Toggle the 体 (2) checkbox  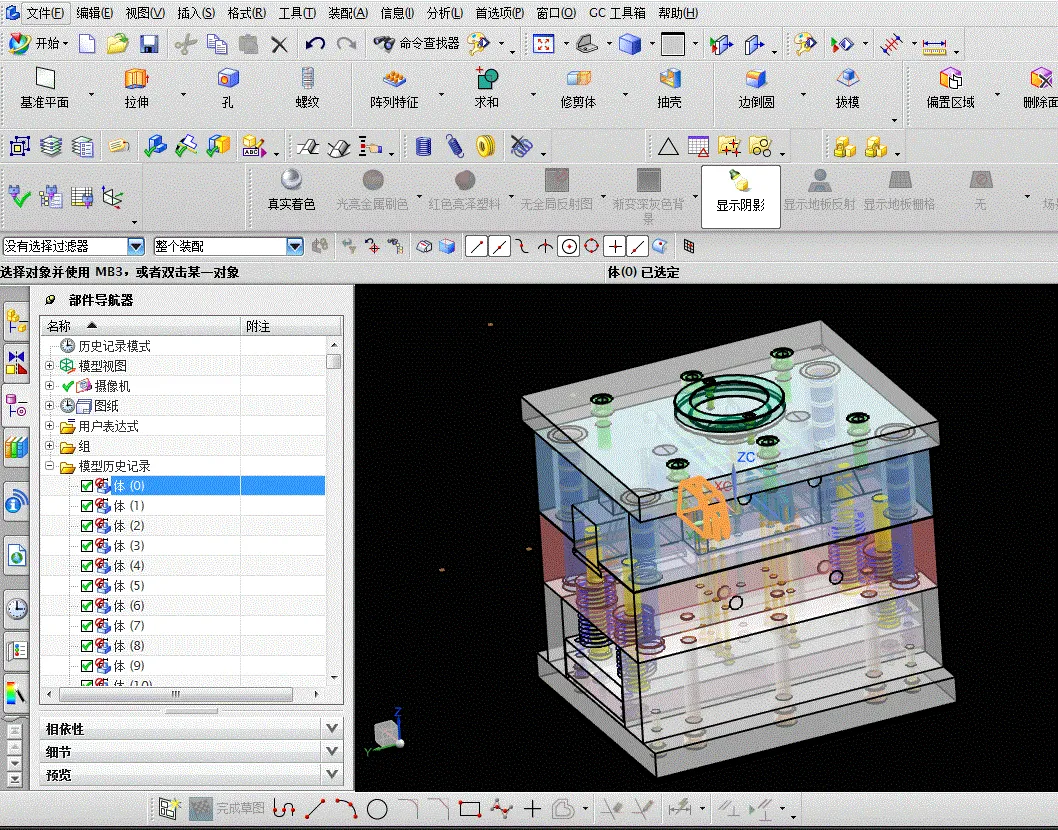tap(87, 526)
